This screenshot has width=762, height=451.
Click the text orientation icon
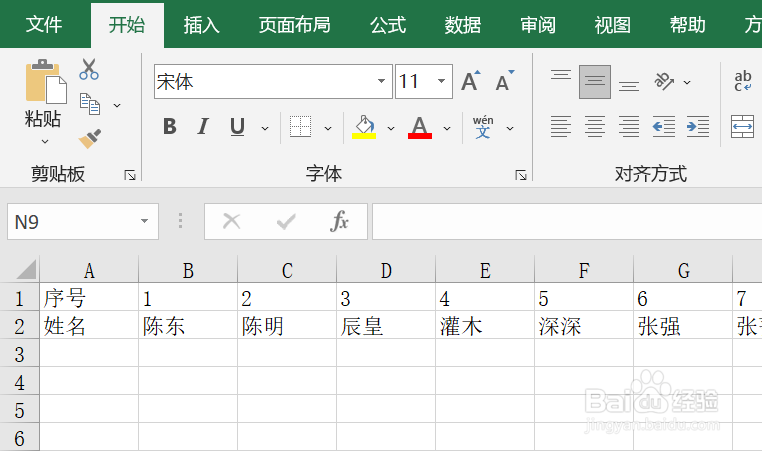664,81
